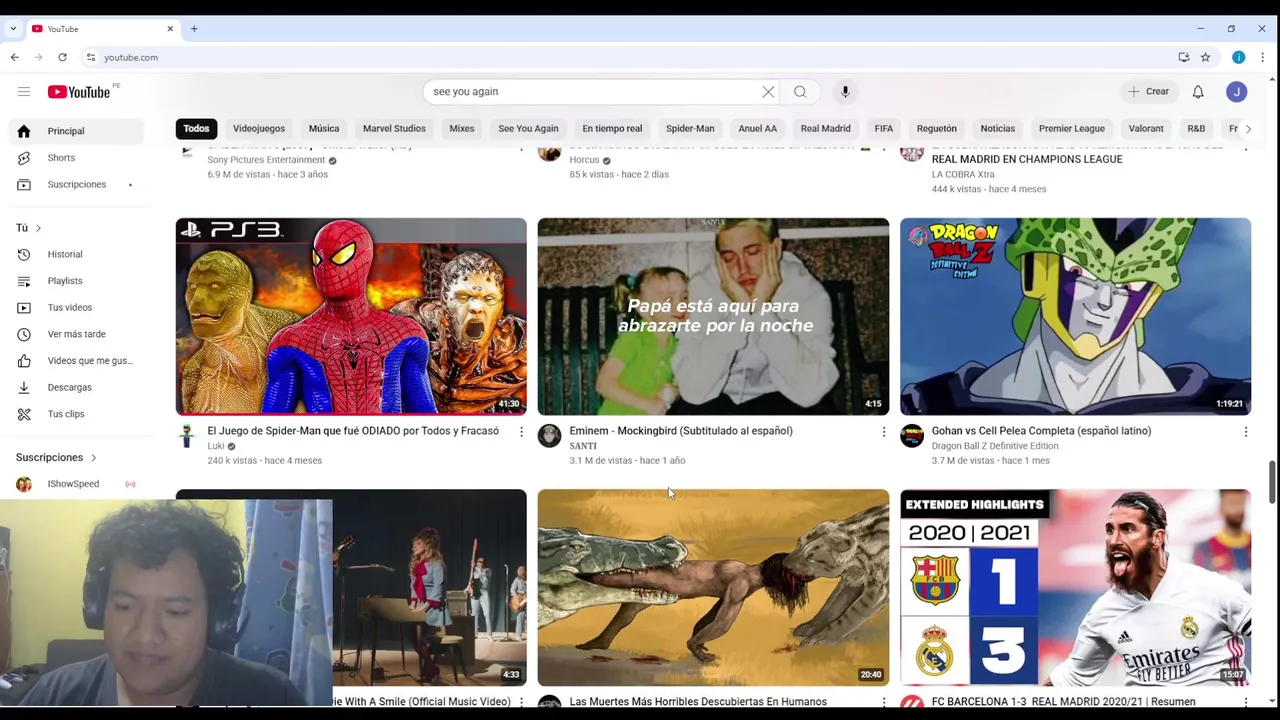Open Videos que me gustan list
Screen dimensions: 1280x720
(x=76, y=361)
